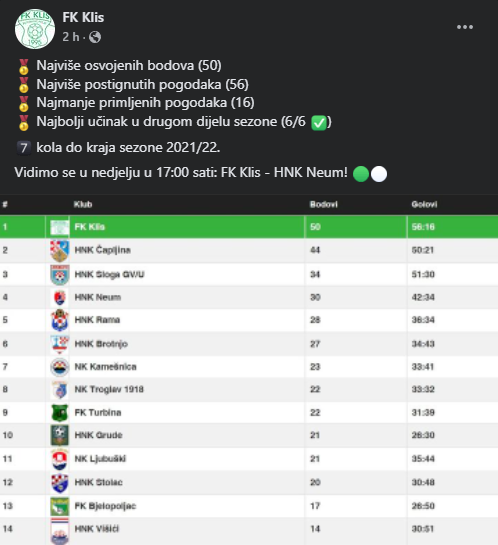Click the NK Kamešnica club crest
The width and height of the screenshot is (498, 545).
point(59,367)
